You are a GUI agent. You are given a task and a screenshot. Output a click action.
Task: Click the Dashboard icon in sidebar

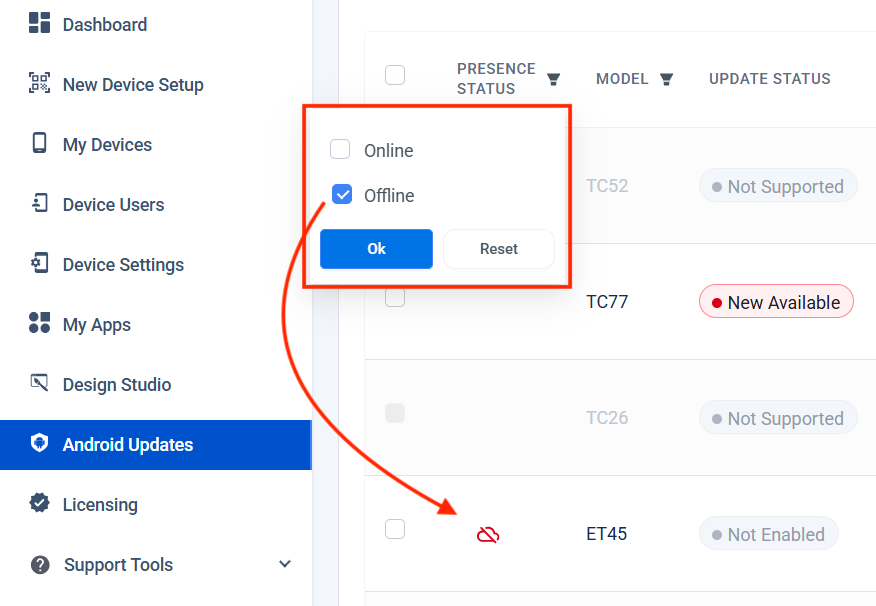click(39, 24)
